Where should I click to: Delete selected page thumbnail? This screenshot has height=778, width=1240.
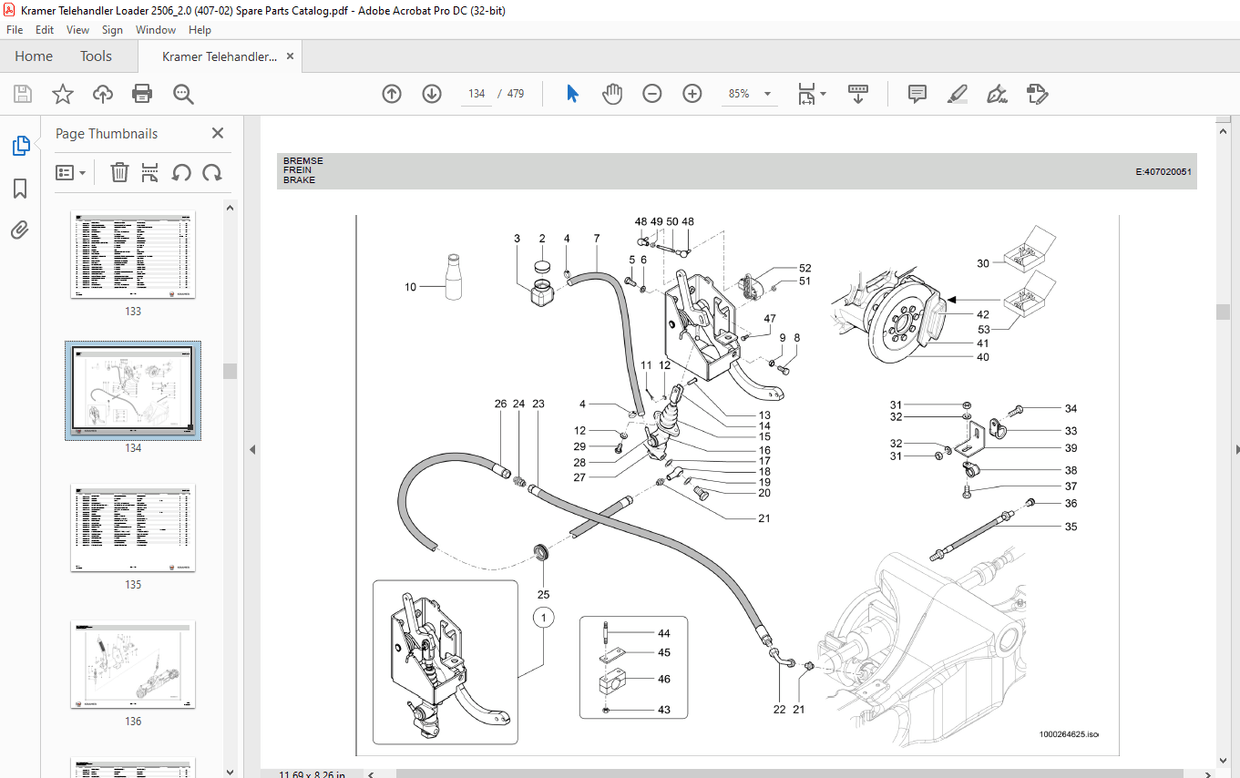(x=119, y=172)
